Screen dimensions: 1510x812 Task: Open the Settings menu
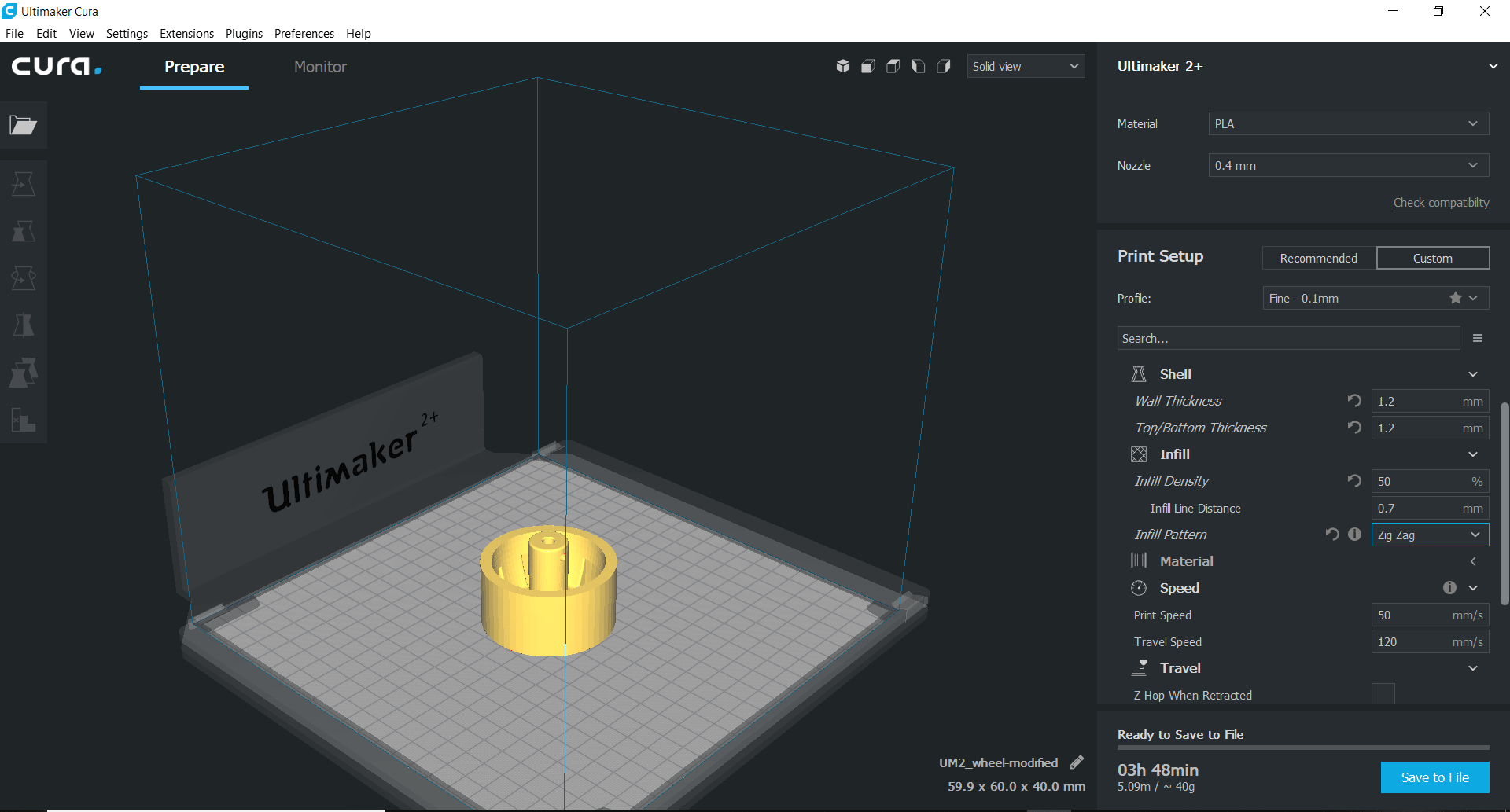[127, 33]
